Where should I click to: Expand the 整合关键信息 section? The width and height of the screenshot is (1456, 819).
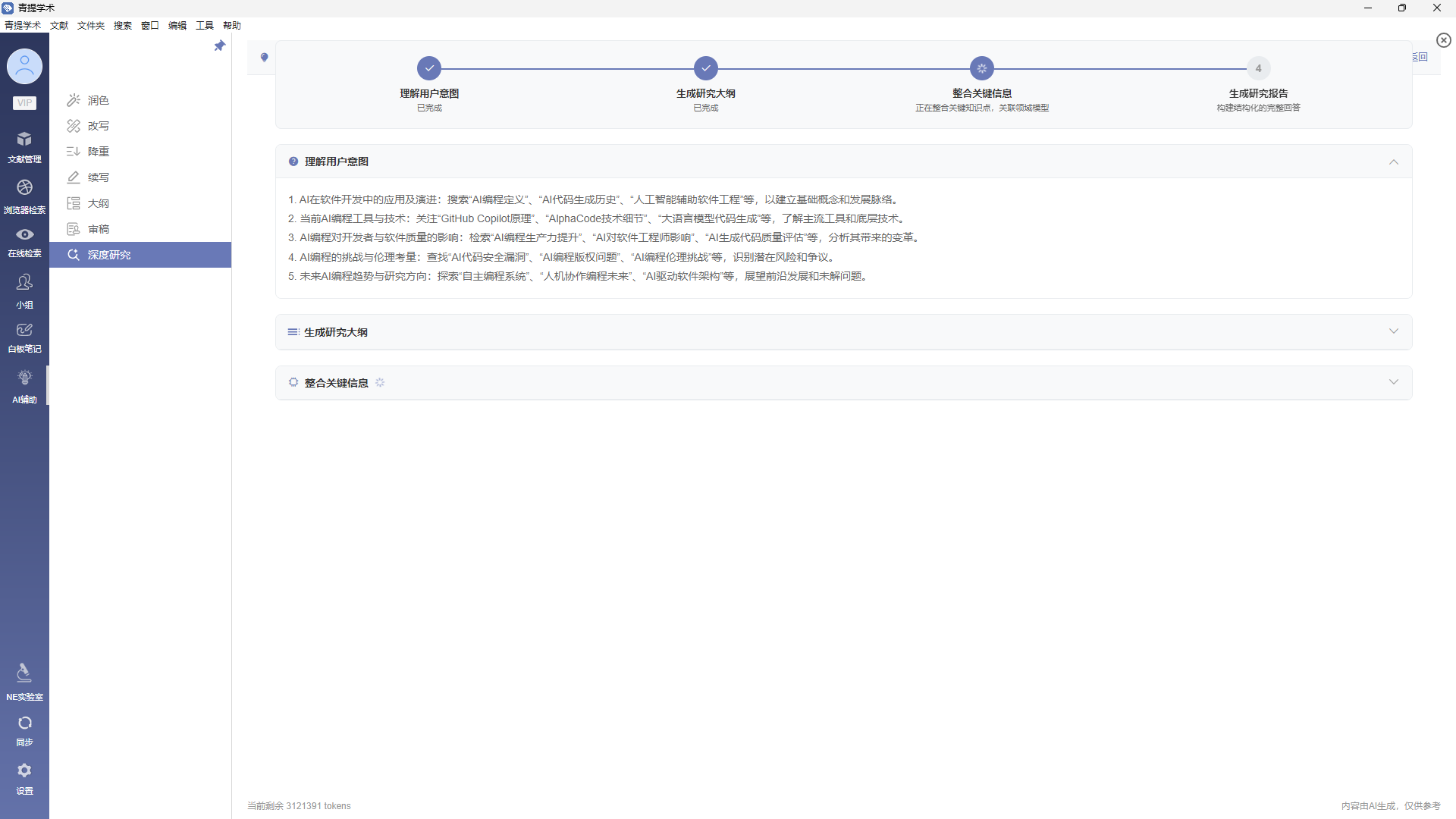1393,382
